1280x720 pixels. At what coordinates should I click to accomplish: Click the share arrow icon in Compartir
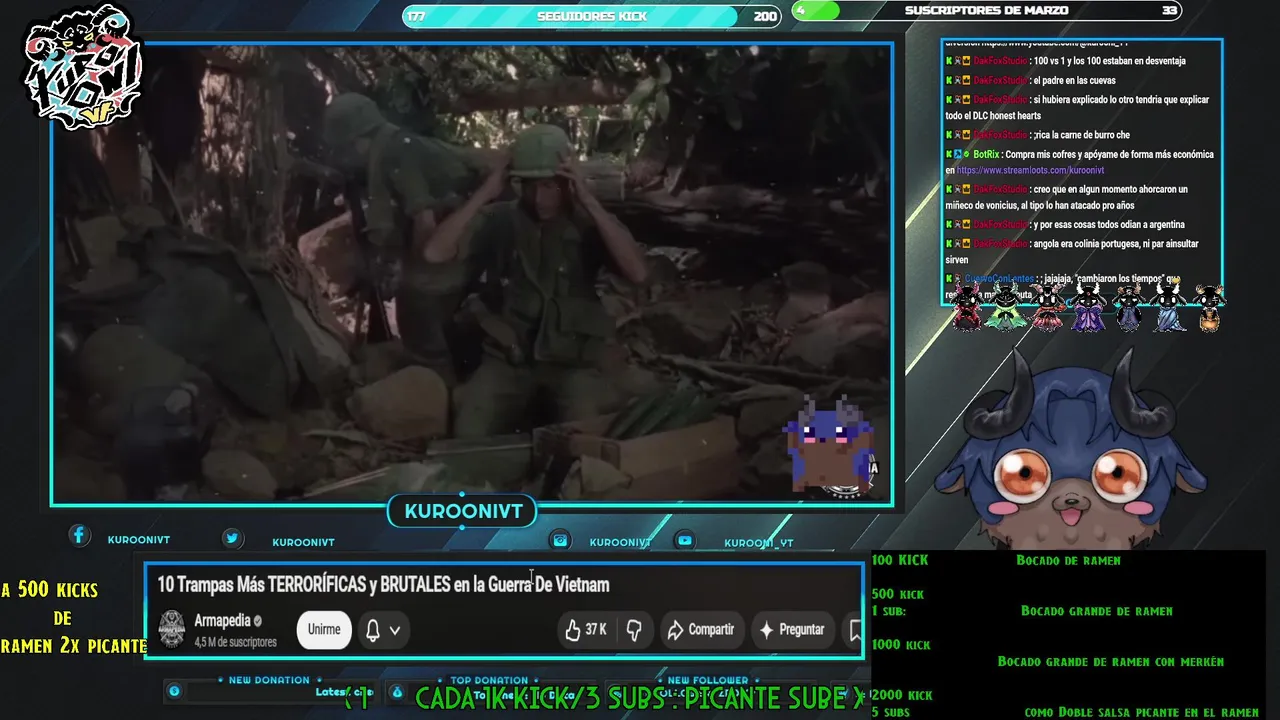pos(675,630)
